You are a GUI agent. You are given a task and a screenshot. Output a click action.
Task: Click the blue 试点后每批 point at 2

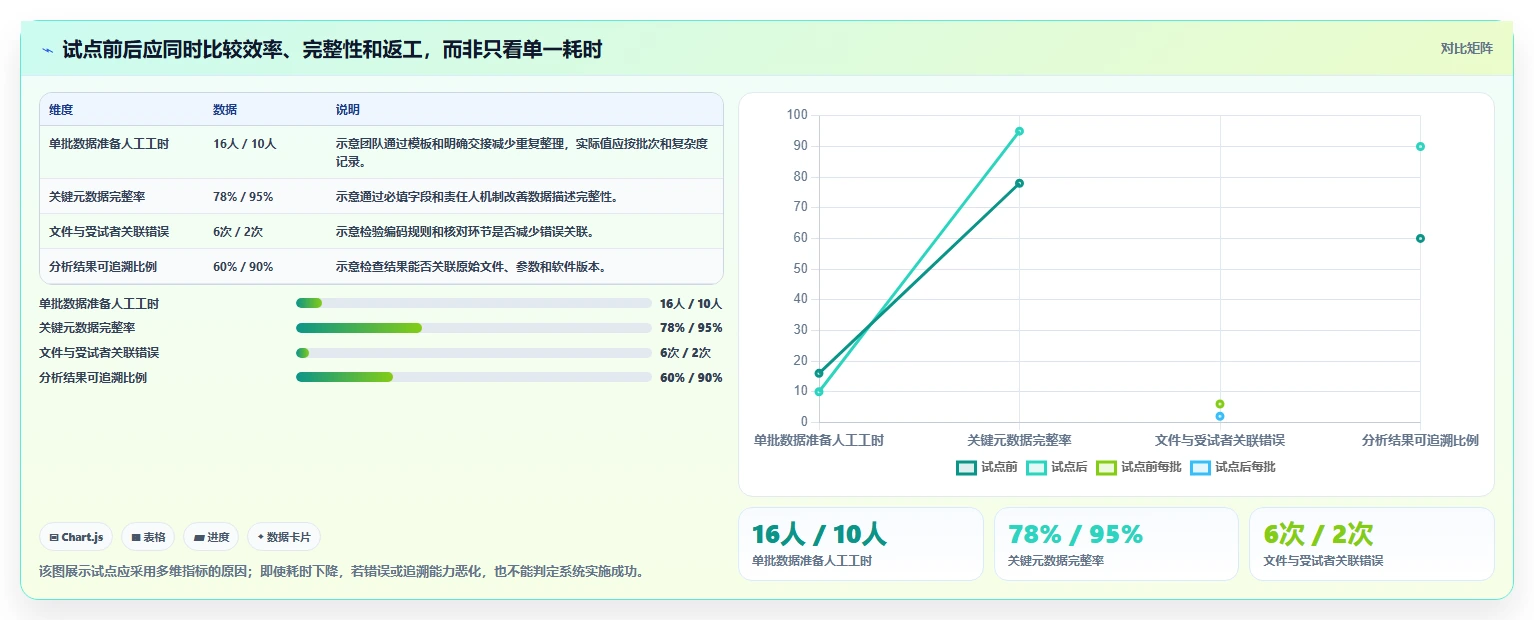coord(1220,416)
